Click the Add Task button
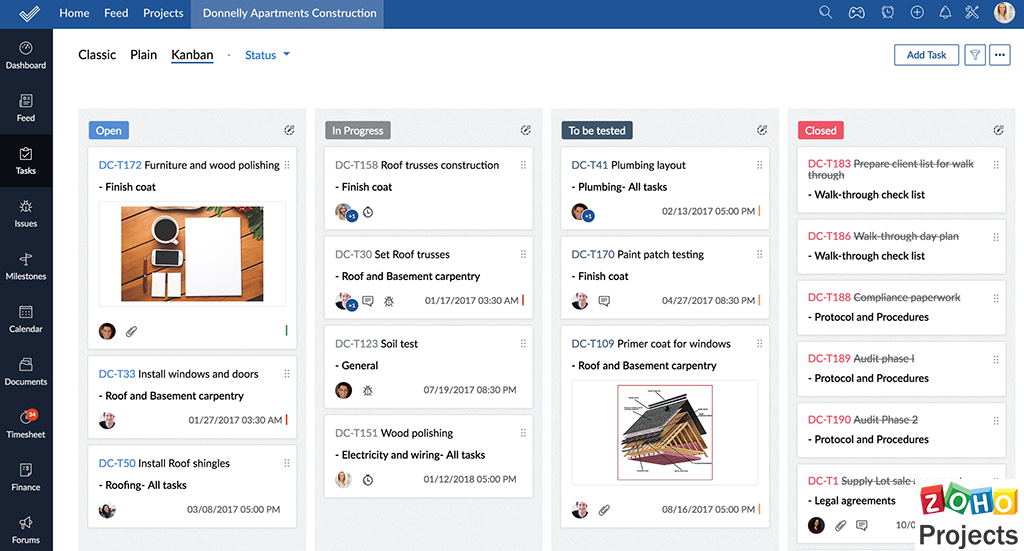The width and height of the screenshot is (1024, 551). [926, 55]
